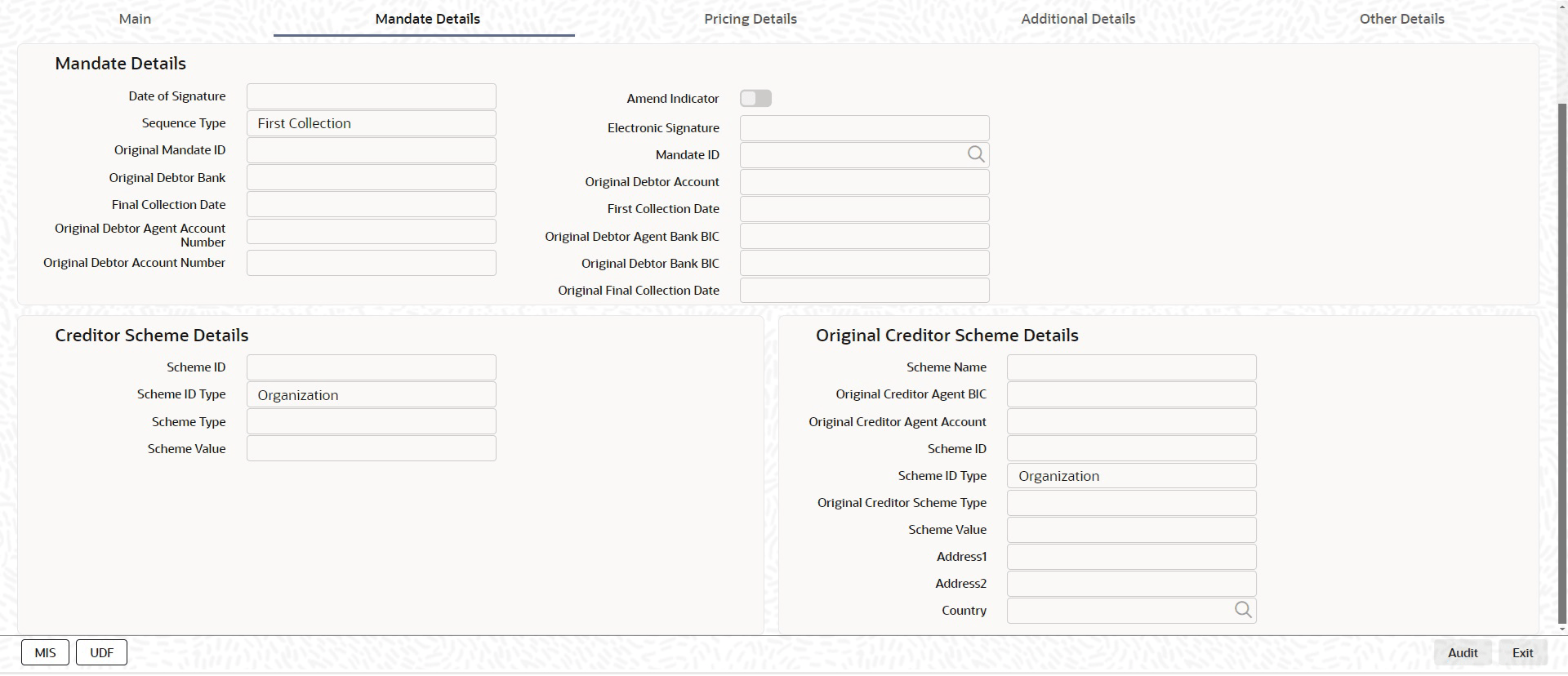Open the Country search lookup icon
The width and height of the screenshot is (1568, 676).
point(1243,610)
